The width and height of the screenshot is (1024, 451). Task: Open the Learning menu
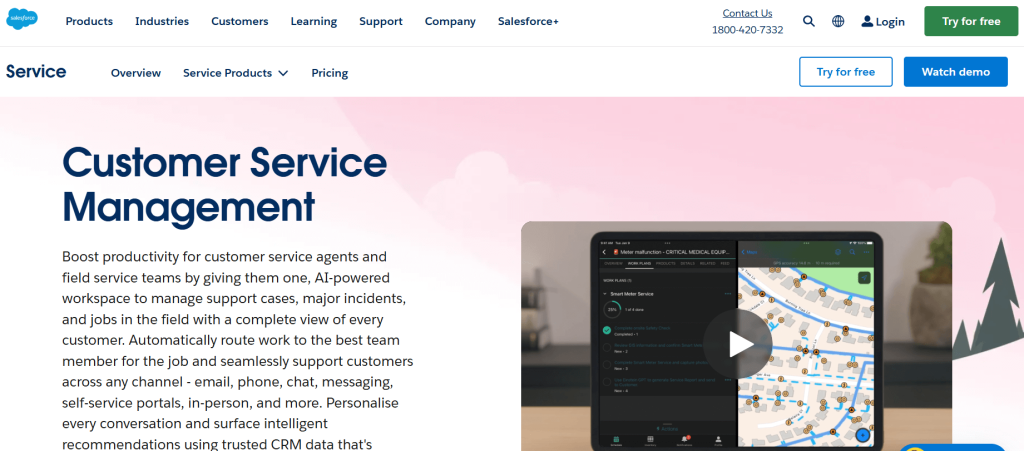(313, 21)
